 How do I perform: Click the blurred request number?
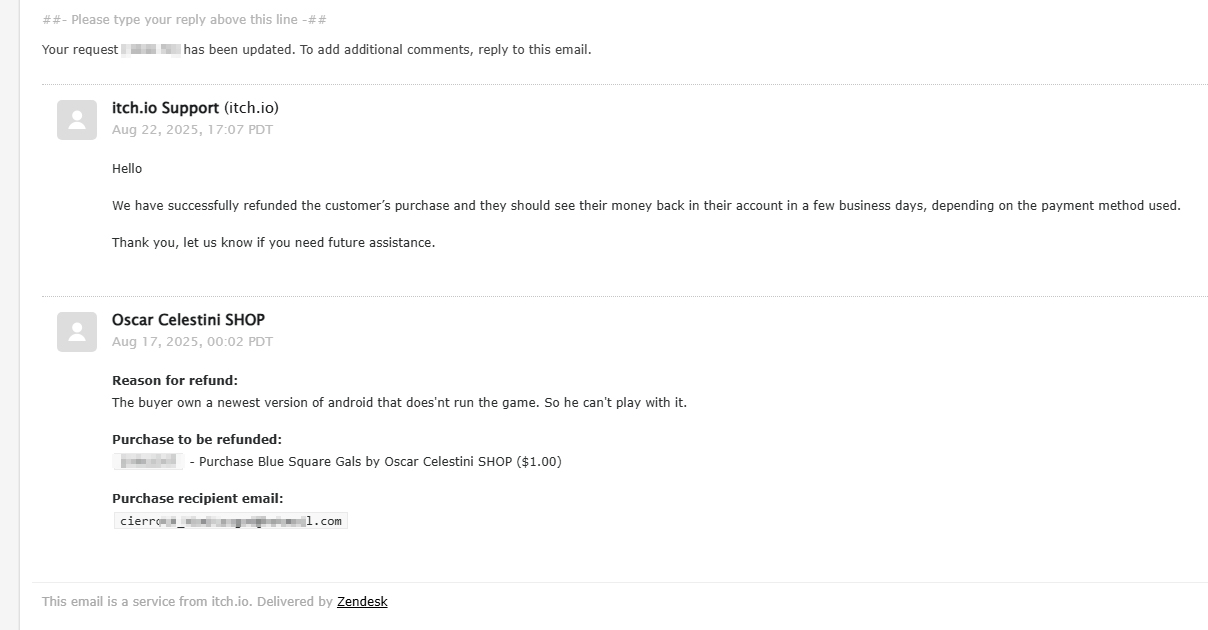pos(151,50)
